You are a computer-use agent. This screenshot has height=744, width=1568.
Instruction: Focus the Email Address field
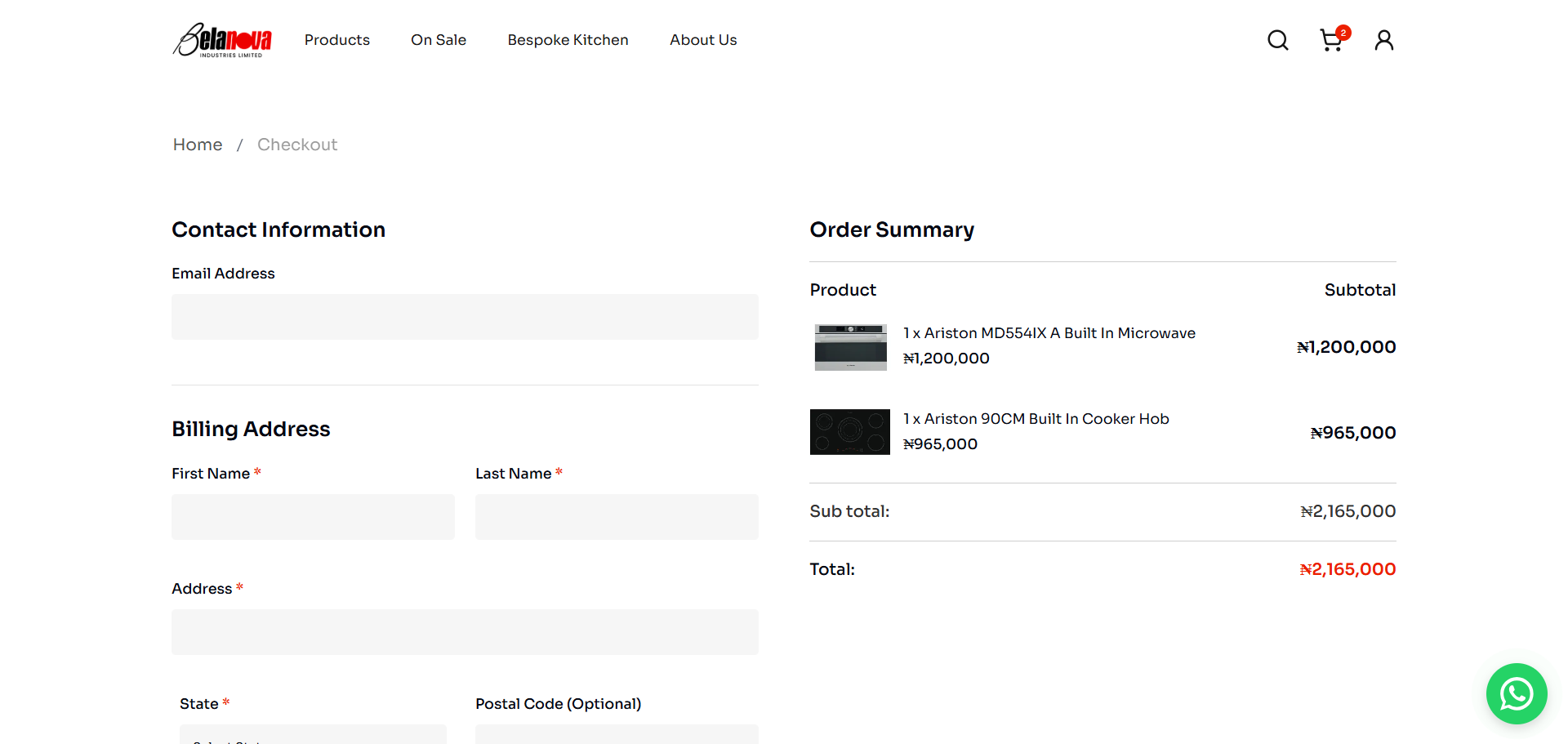click(x=465, y=317)
